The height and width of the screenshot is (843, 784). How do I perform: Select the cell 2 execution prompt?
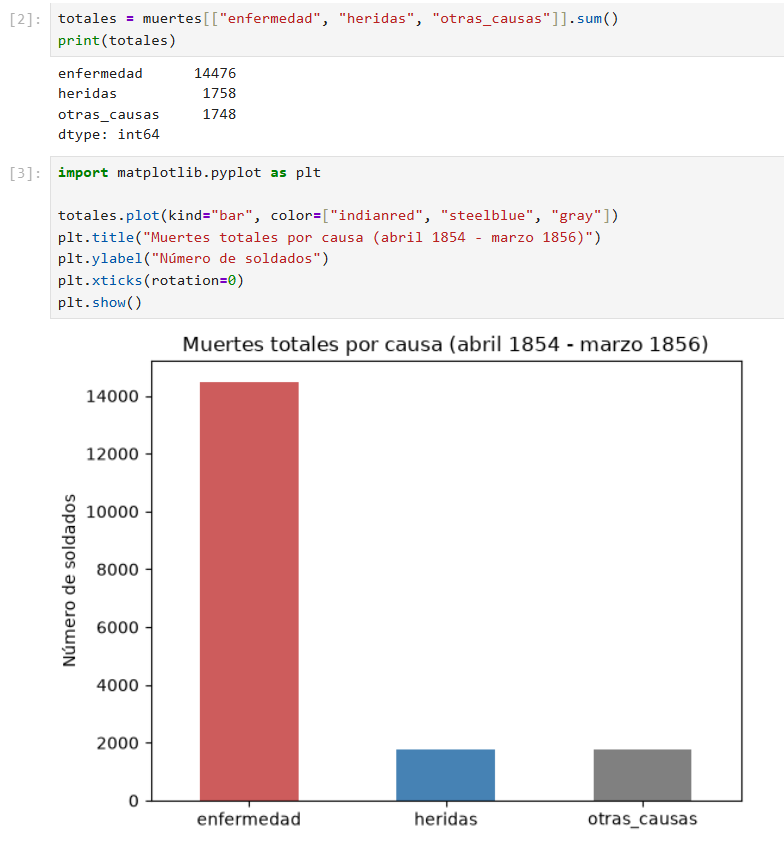pos(25,19)
